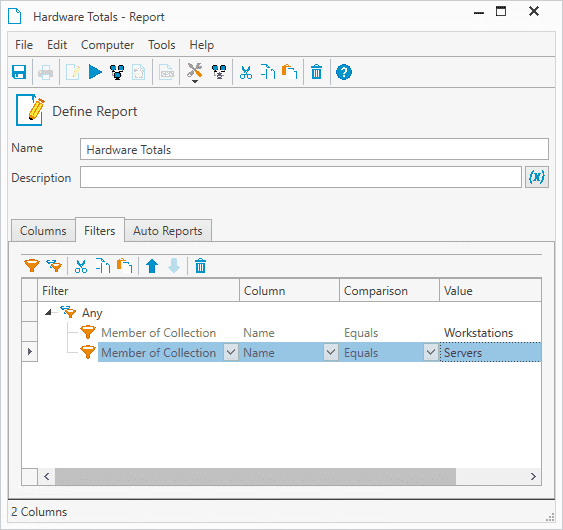Switch to the Columns tab

coord(43,231)
